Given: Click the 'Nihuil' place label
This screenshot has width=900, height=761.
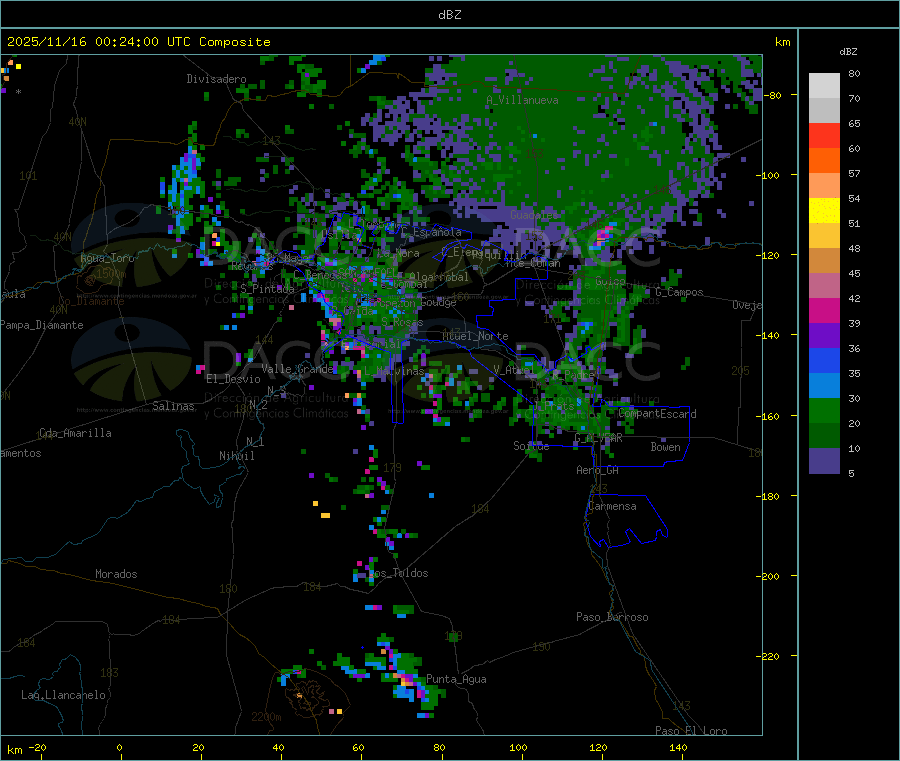Looking at the screenshot, I should [x=236, y=456].
